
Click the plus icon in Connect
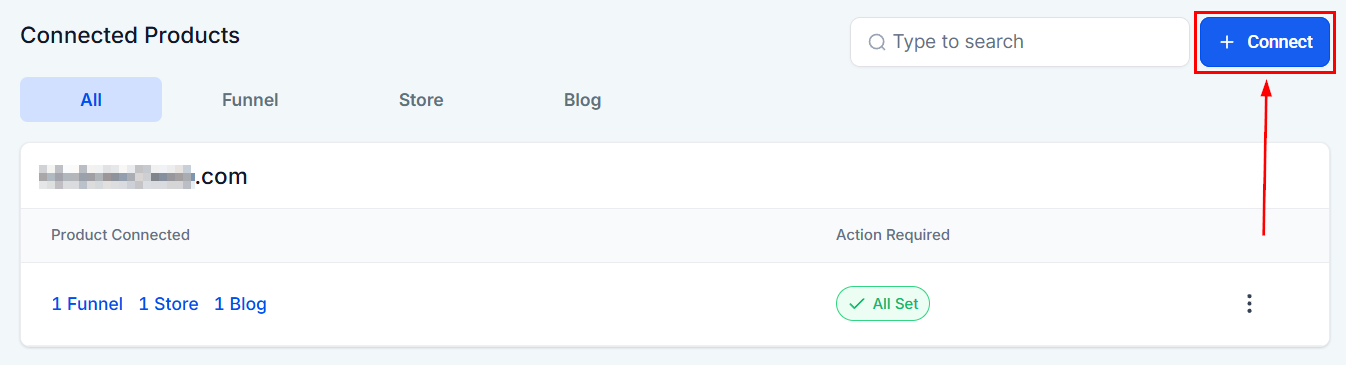click(x=1227, y=42)
